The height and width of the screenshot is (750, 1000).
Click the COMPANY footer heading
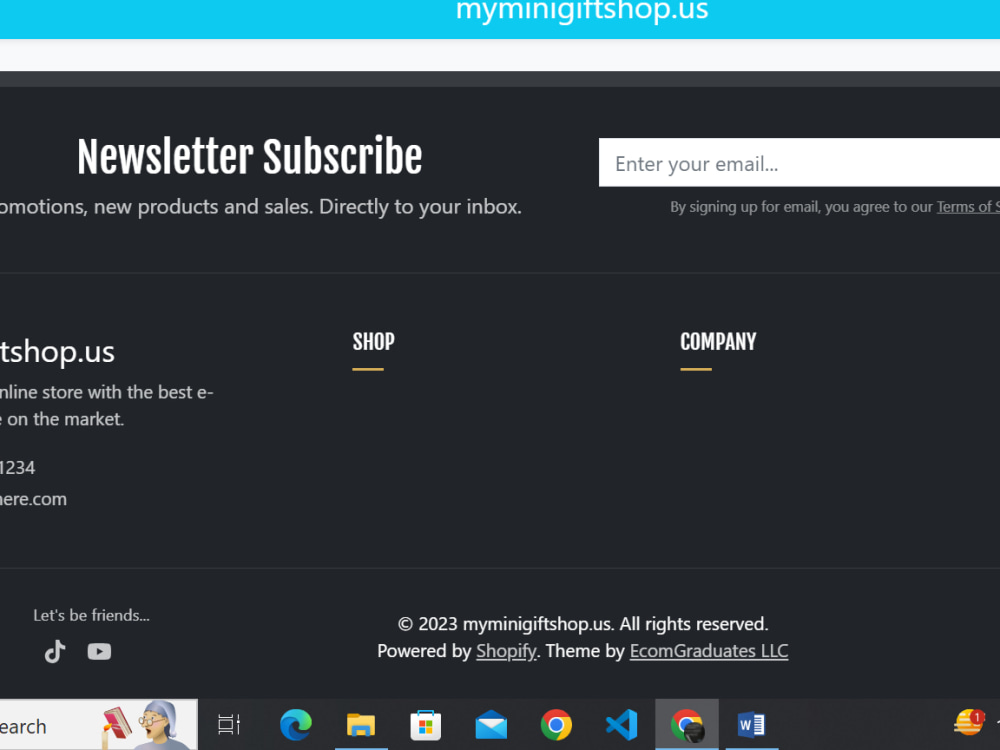[x=718, y=342]
